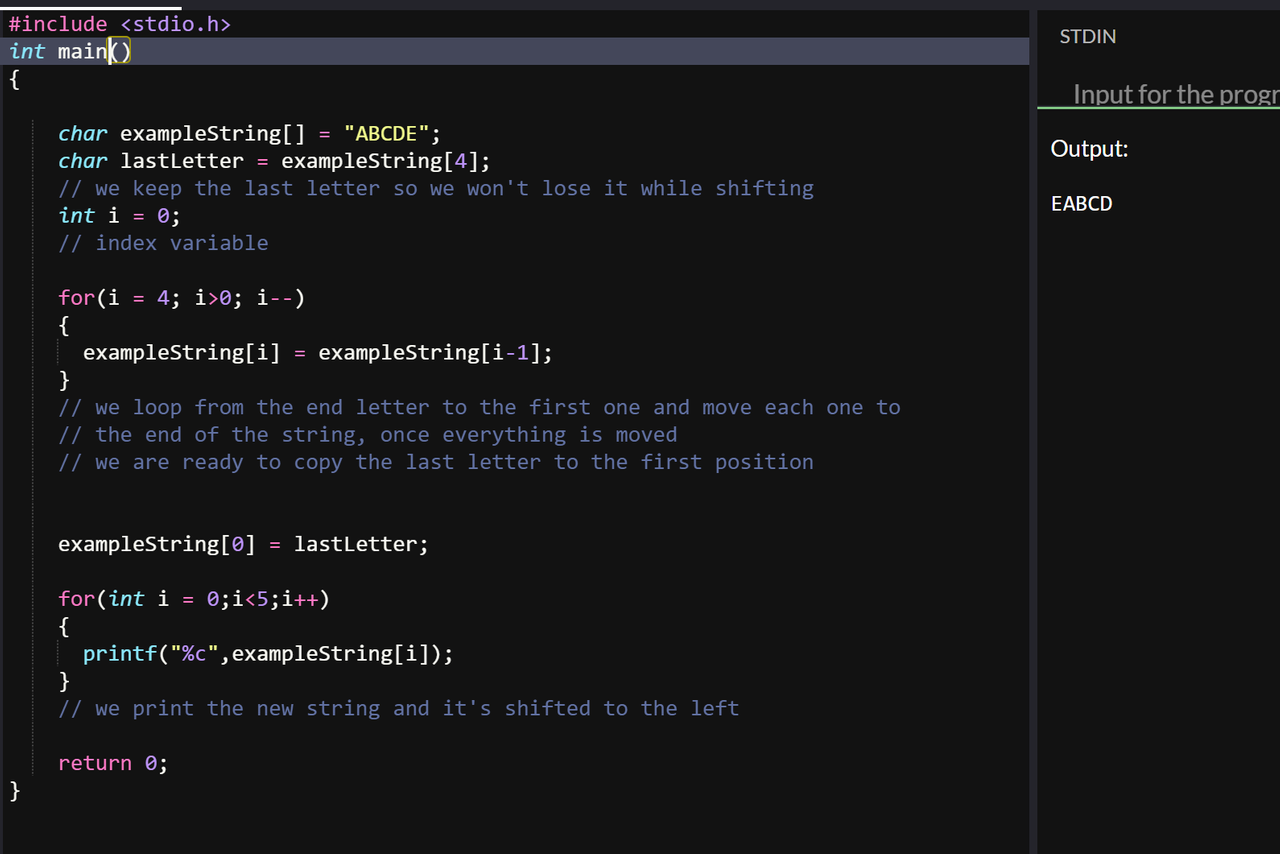Screen dimensions: 1280x854
Task: Click the "// index variable" comment
Action: pyautogui.click(x=163, y=243)
